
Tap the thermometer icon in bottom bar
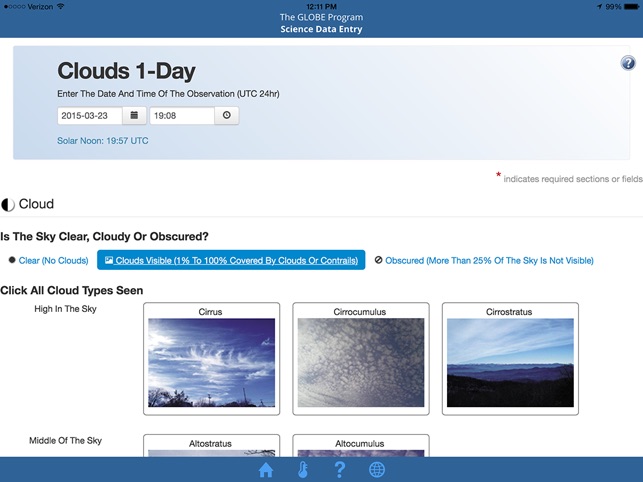point(303,470)
